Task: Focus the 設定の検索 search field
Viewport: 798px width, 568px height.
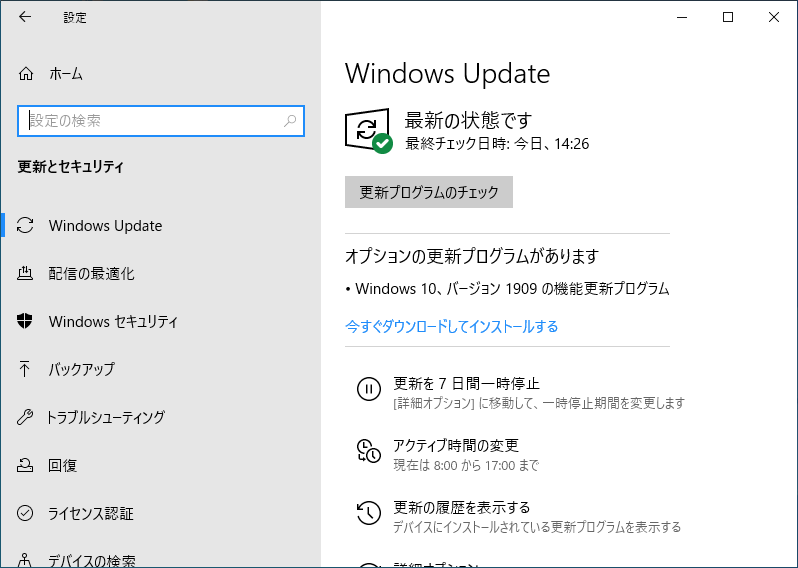Action: coord(161,121)
